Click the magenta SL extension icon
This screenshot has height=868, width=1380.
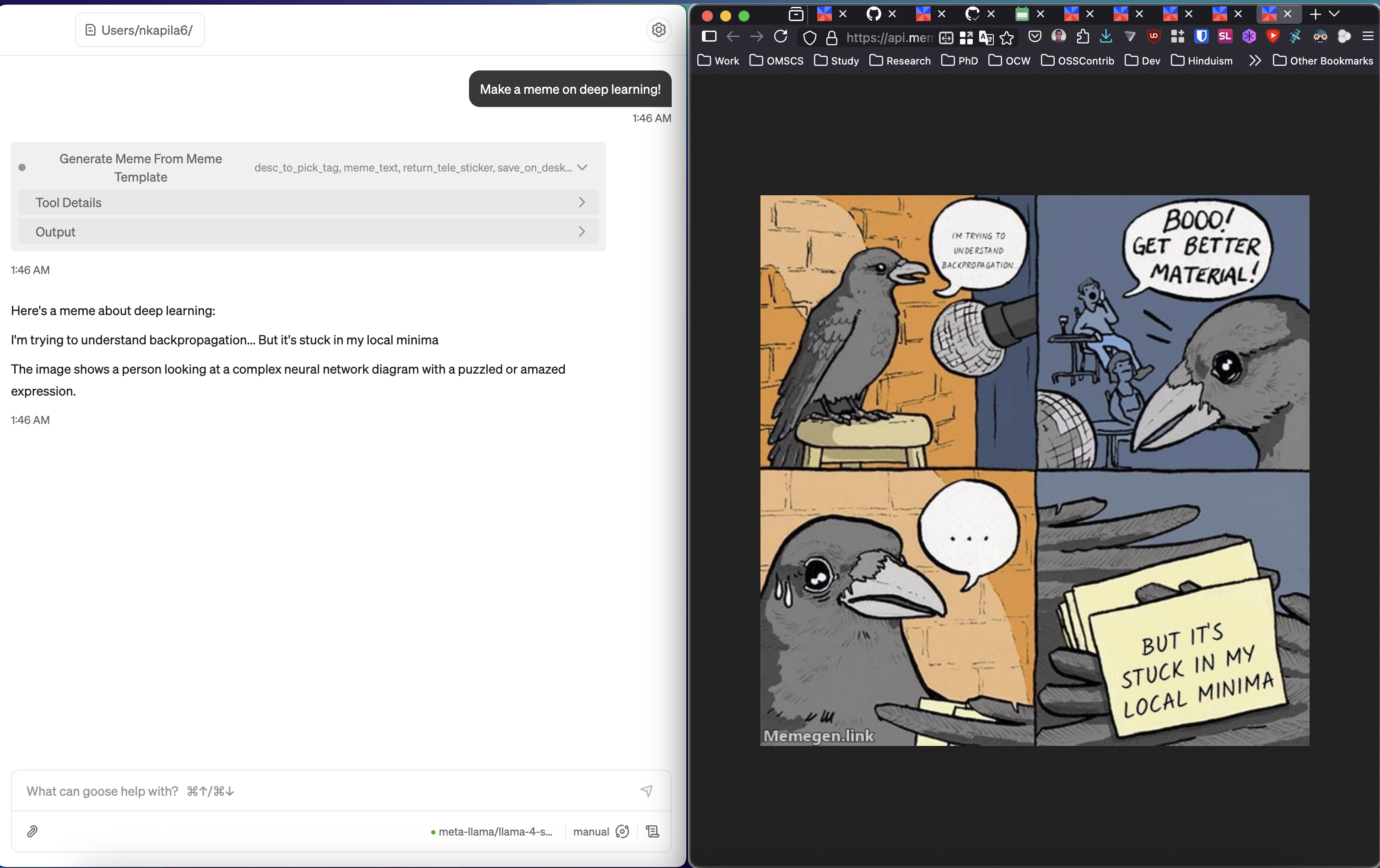(1225, 37)
